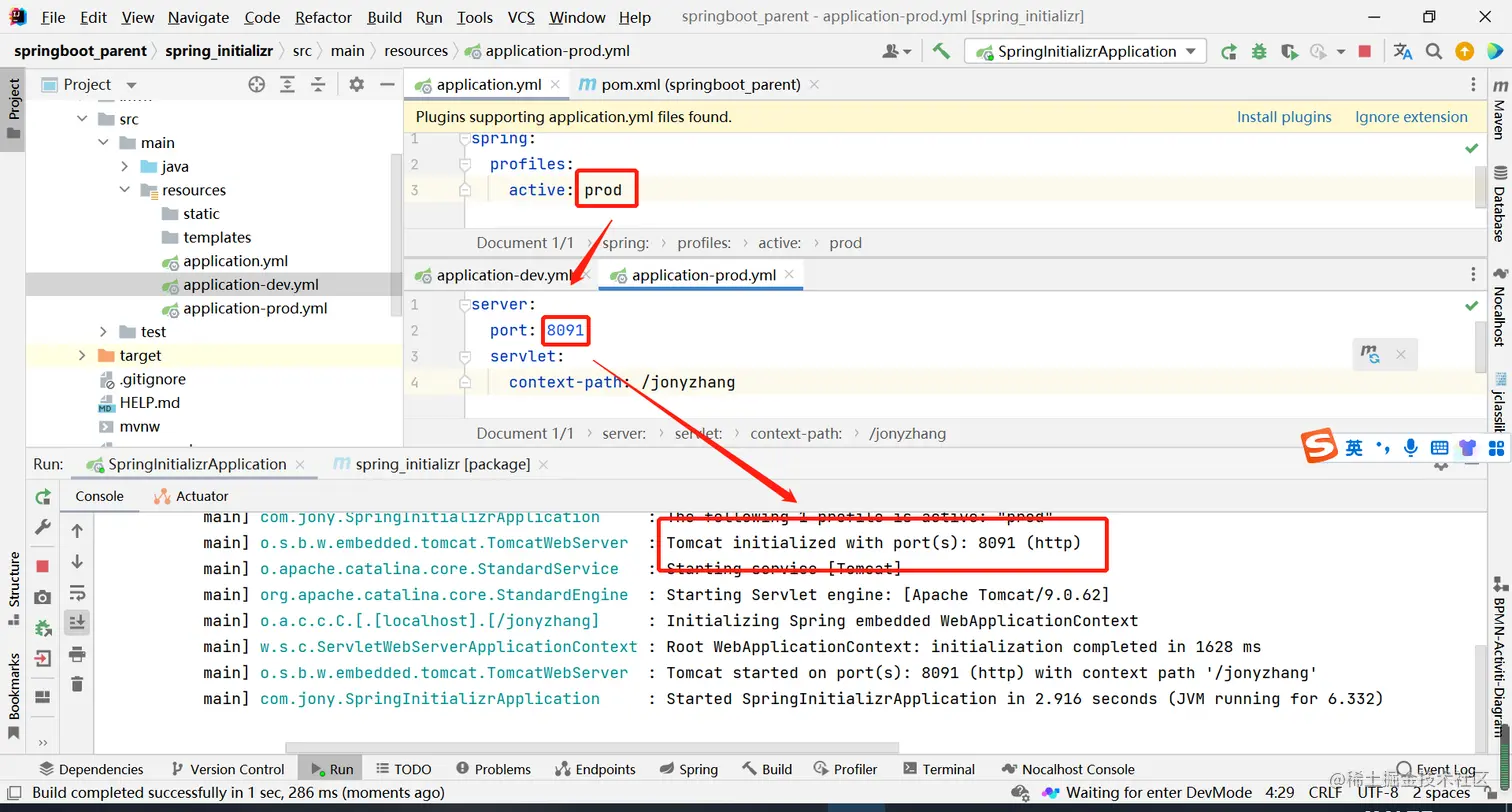
Task: Toggle the Database tool window stripe
Action: 1500,204
